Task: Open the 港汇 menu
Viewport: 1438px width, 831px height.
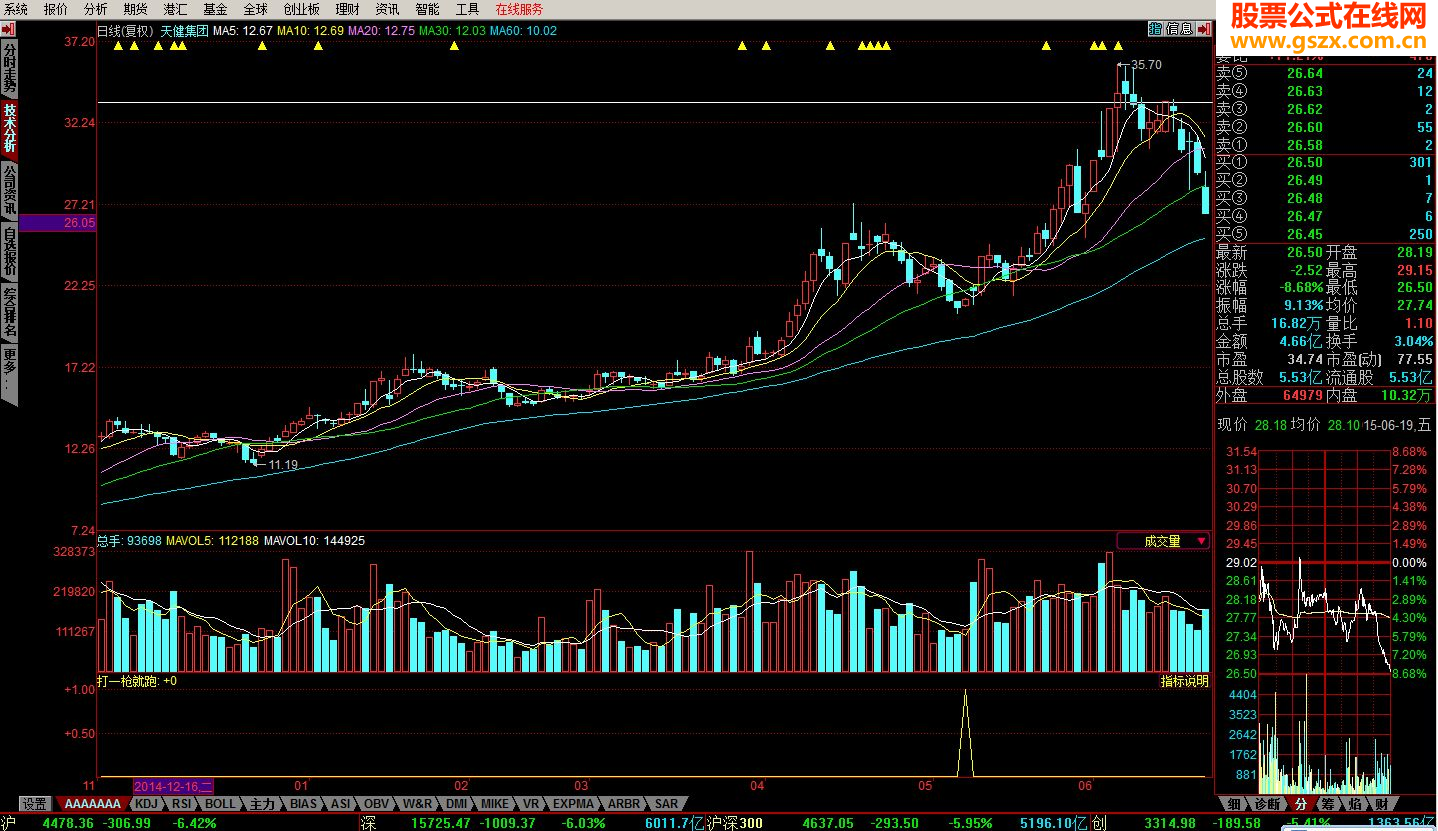Action: tap(175, 9)
